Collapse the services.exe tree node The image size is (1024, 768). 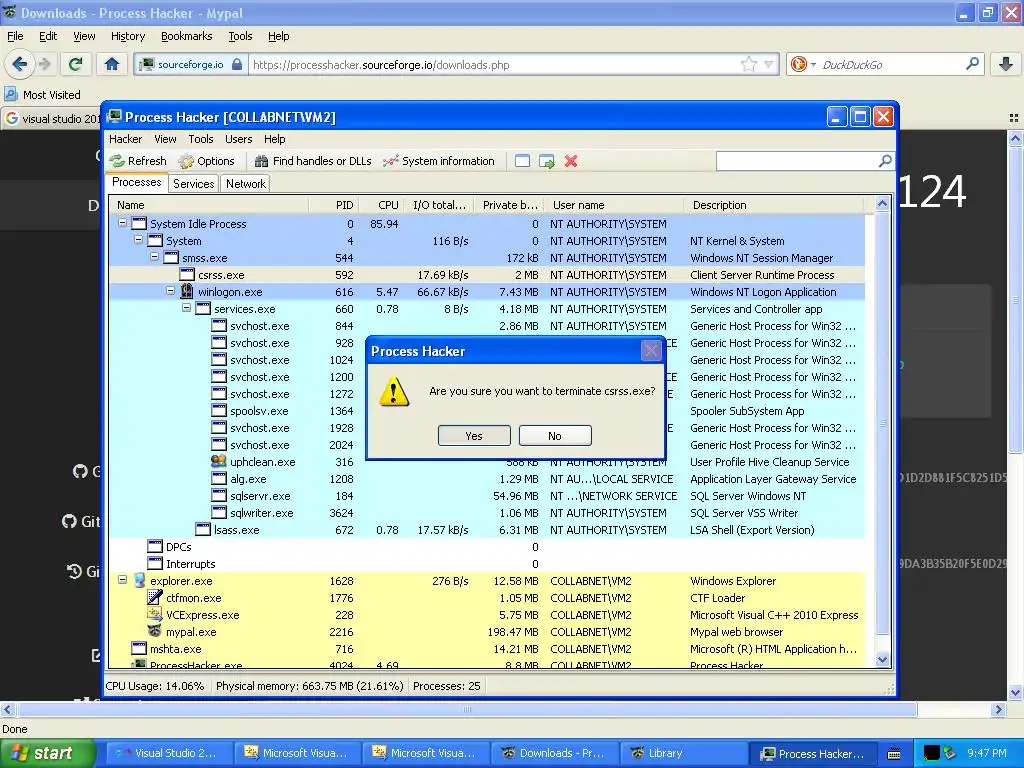pos(187,308)
